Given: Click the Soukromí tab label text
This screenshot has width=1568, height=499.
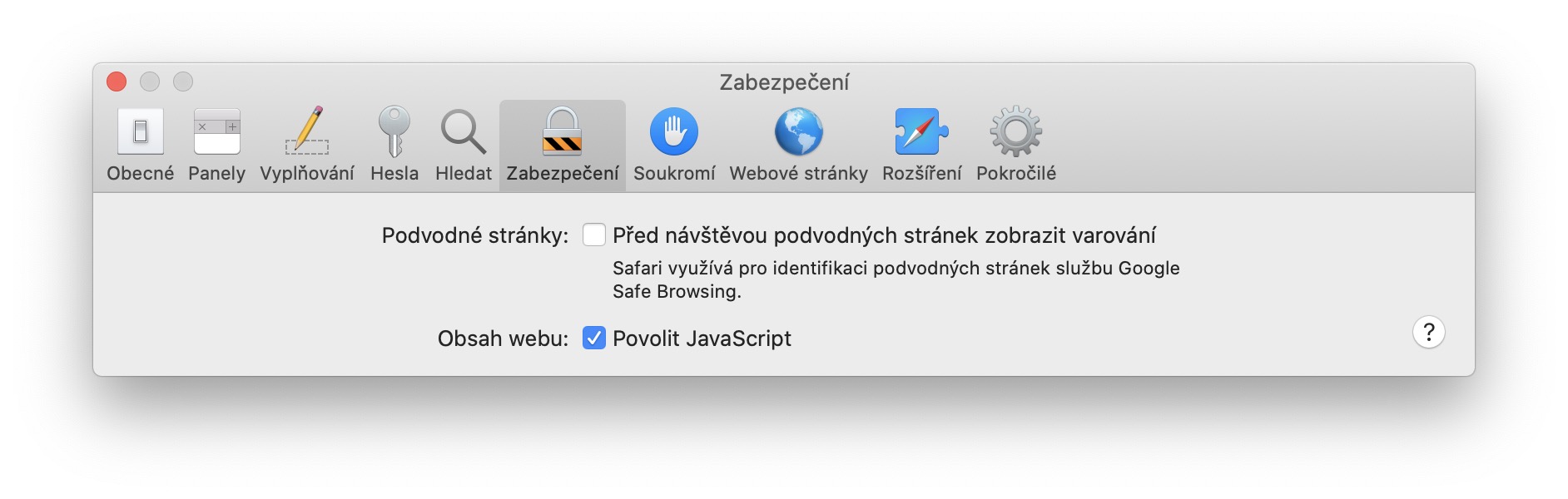Looking at the screenshot, I should pyautogui.click(x=674, y=174).
